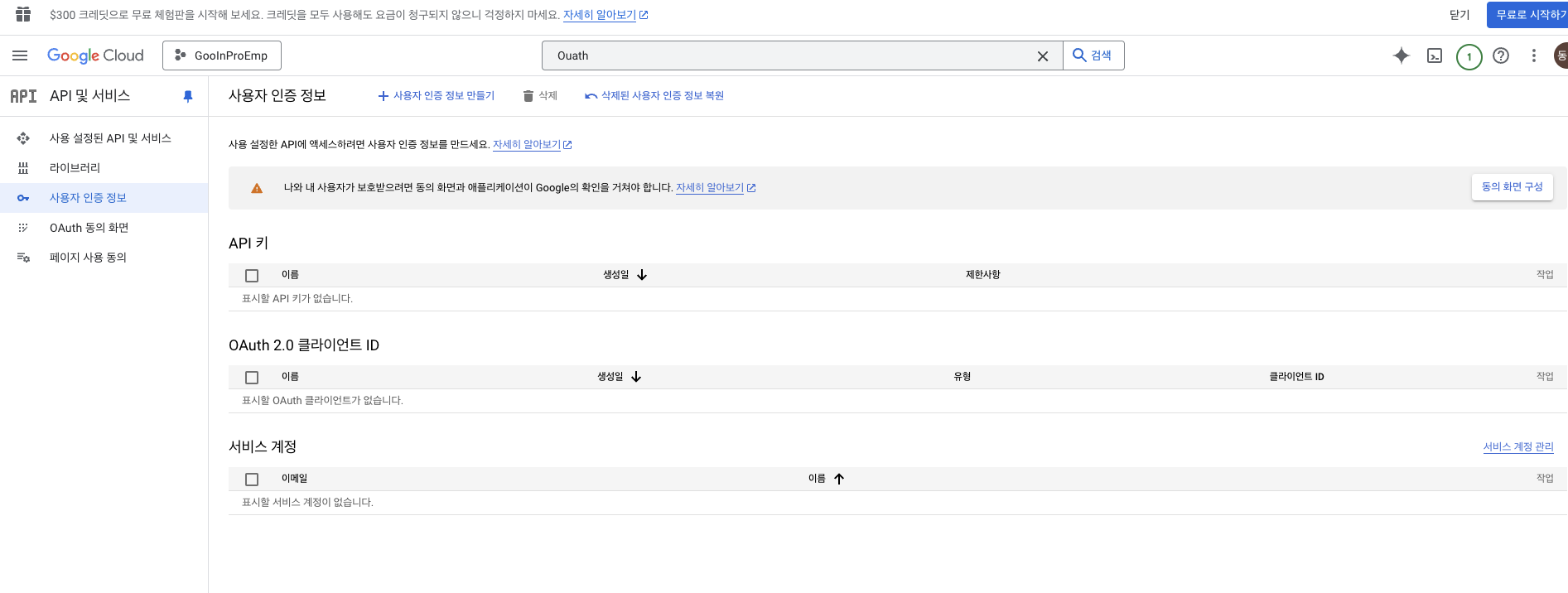Select 사용자 인증 정보 in the sidebar
The width and height of the screenshot is (1568, 593).
[x=104, y=198]
